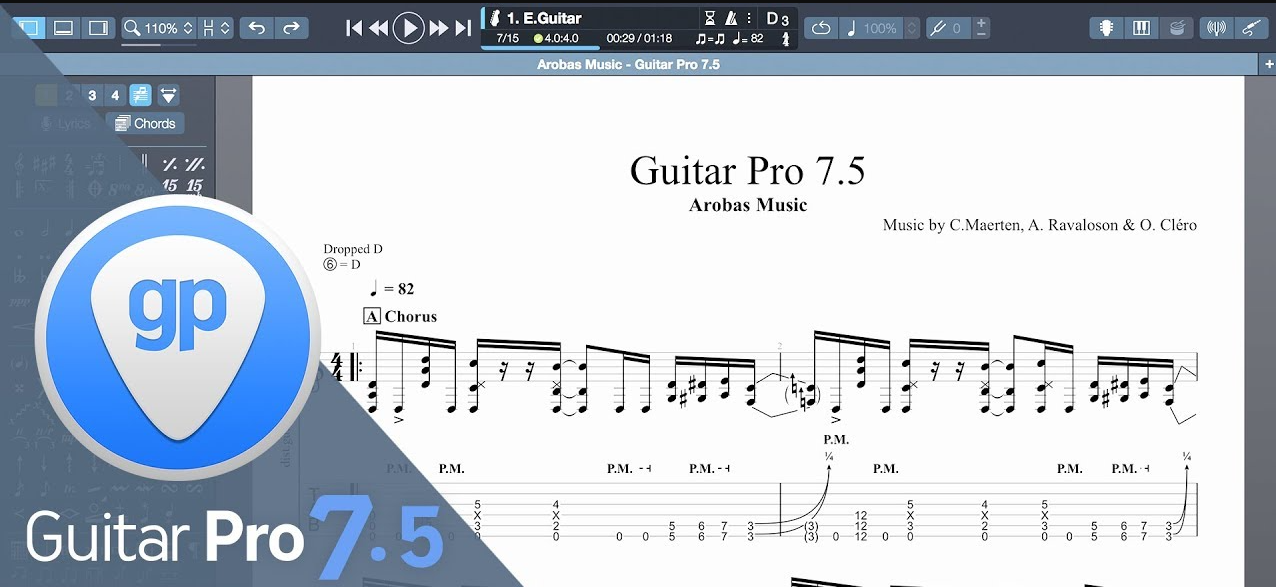Click the Dropped D tuning label

(353, 249)
